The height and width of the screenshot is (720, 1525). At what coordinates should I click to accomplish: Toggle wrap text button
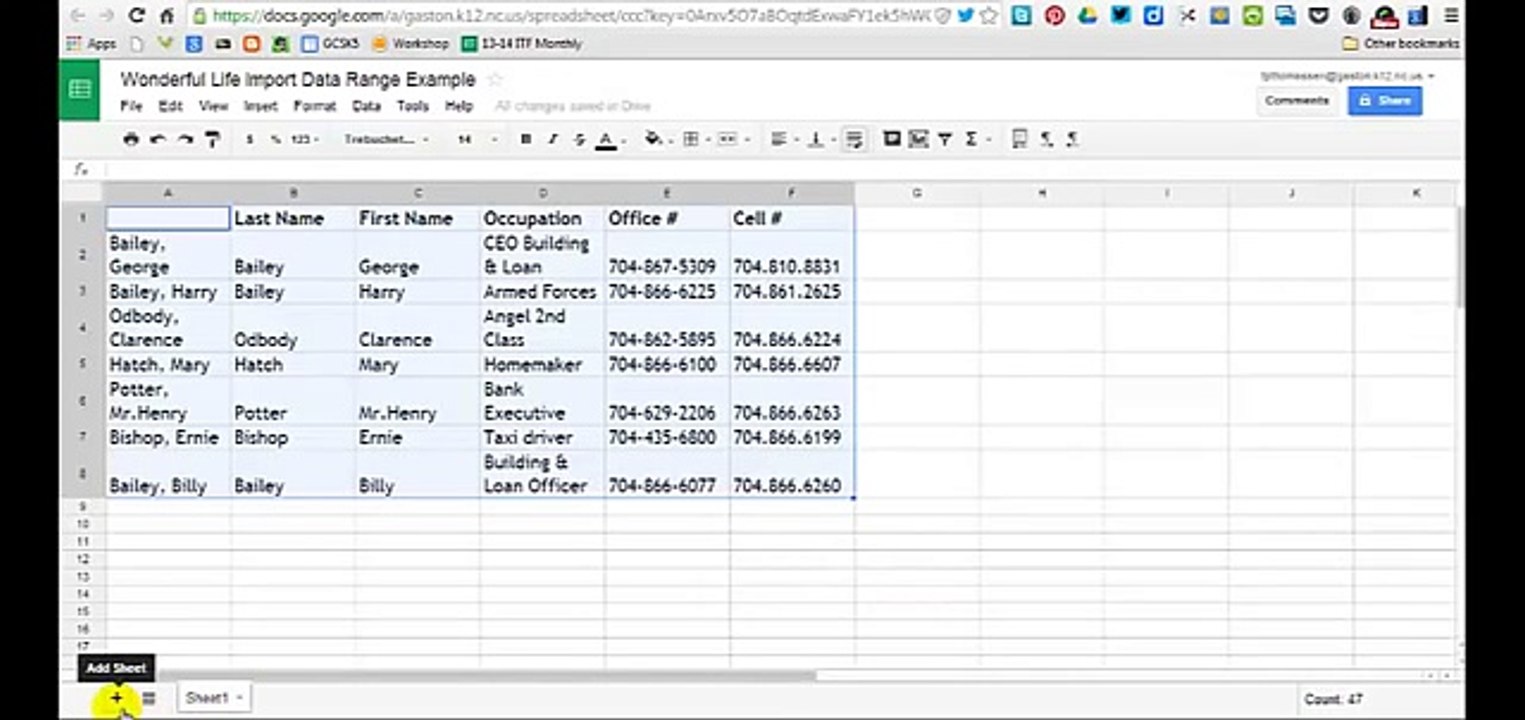coord(854,140)
